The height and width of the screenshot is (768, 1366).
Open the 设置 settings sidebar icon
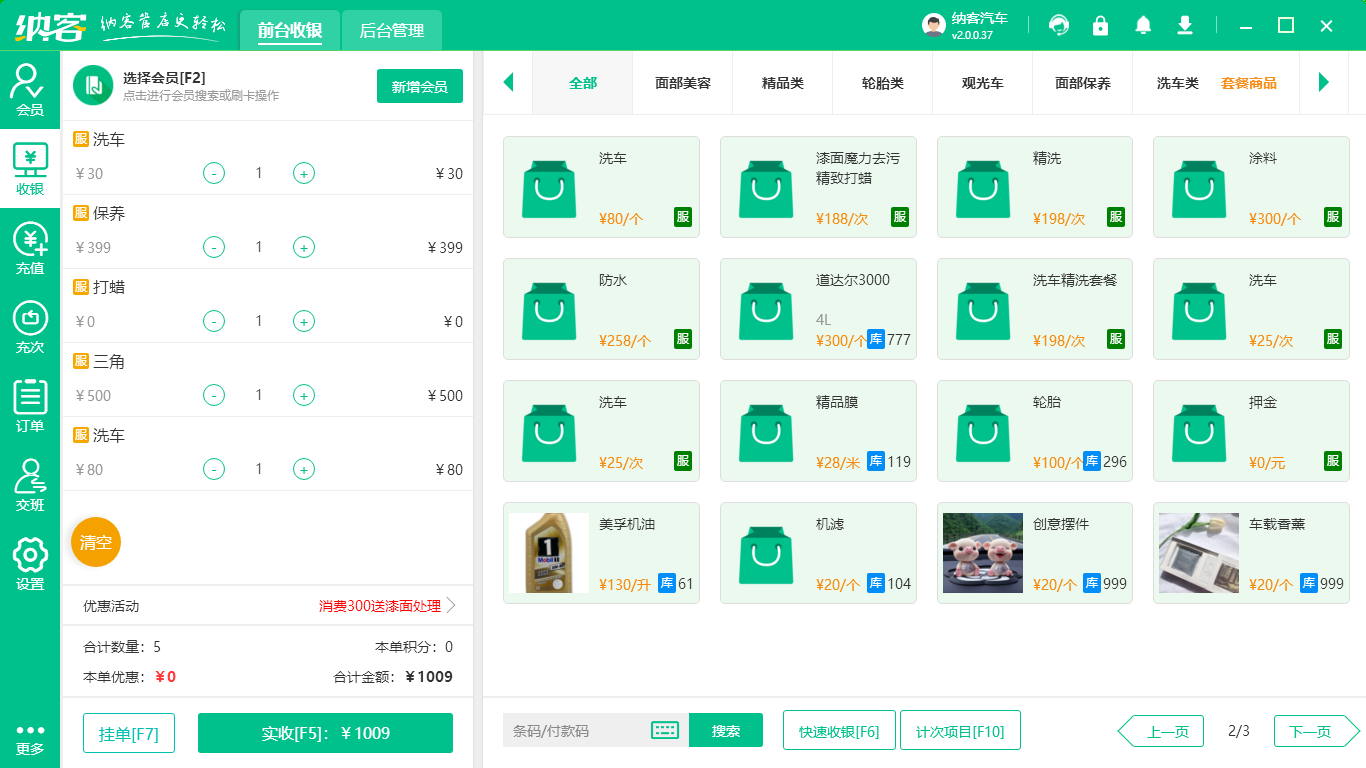pyautogui.click(x=30, y=564)
